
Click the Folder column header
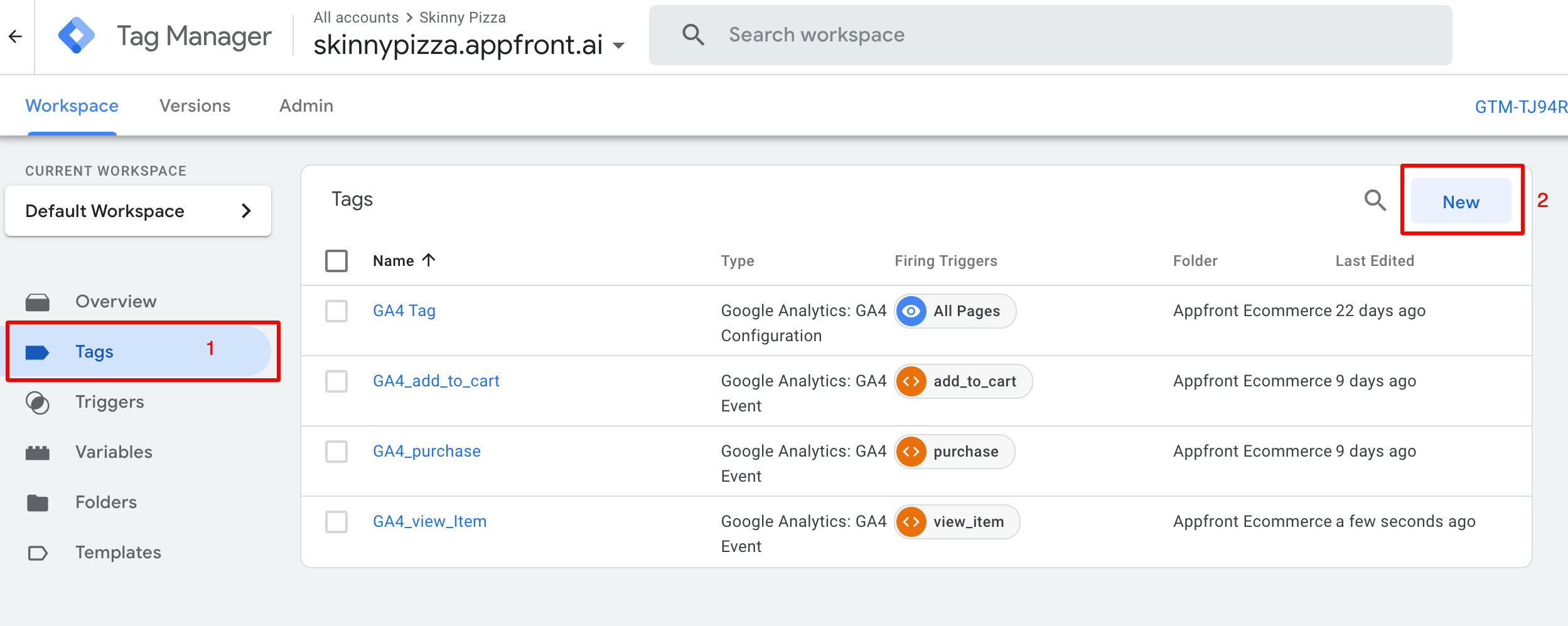1195,261
